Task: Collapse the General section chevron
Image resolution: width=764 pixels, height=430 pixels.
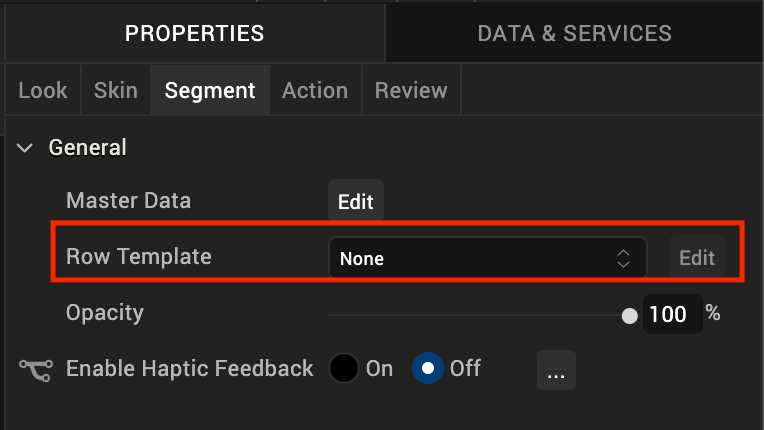Action: [x=25, y=148]
